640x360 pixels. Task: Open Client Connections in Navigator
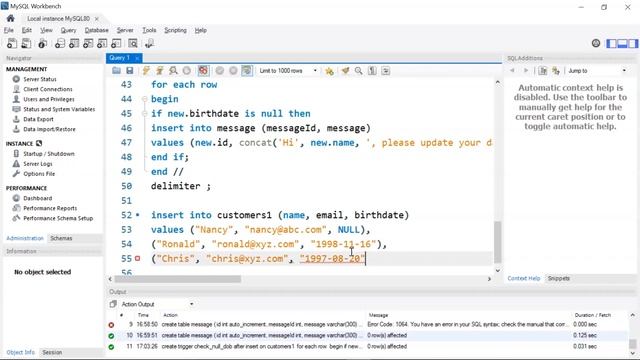[x=48, y=89]
